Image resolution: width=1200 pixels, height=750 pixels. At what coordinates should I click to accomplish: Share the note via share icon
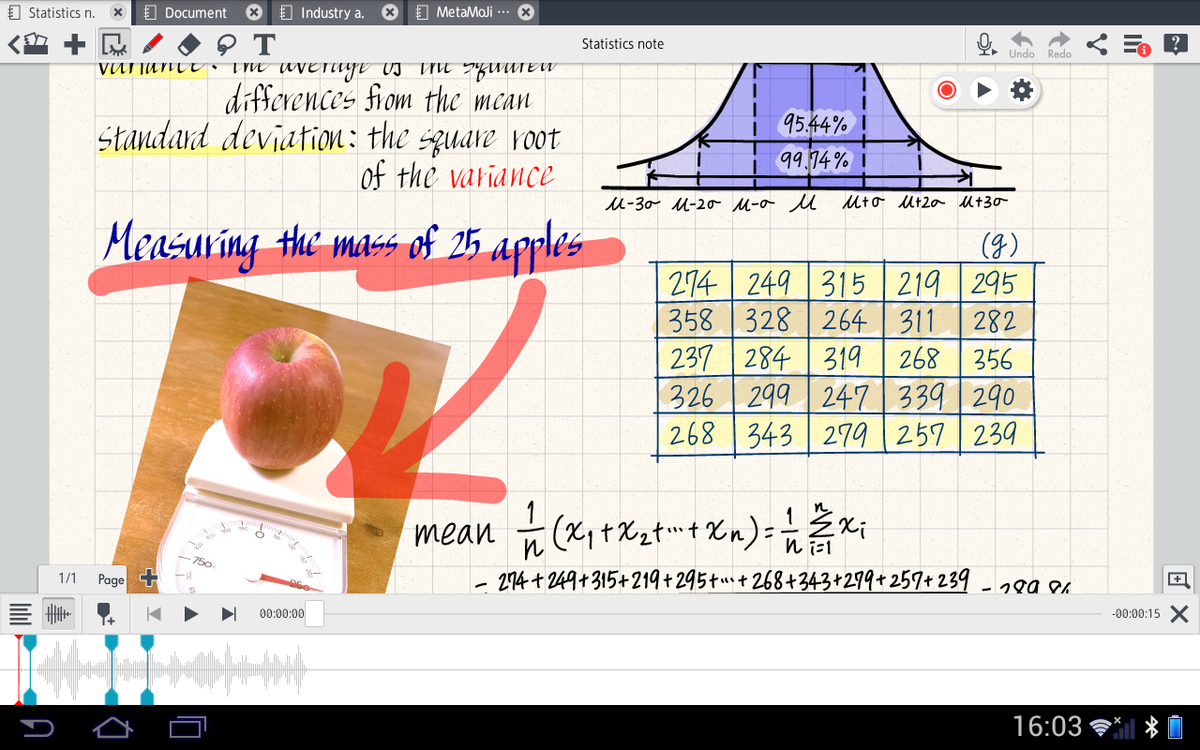point(1097,44)
